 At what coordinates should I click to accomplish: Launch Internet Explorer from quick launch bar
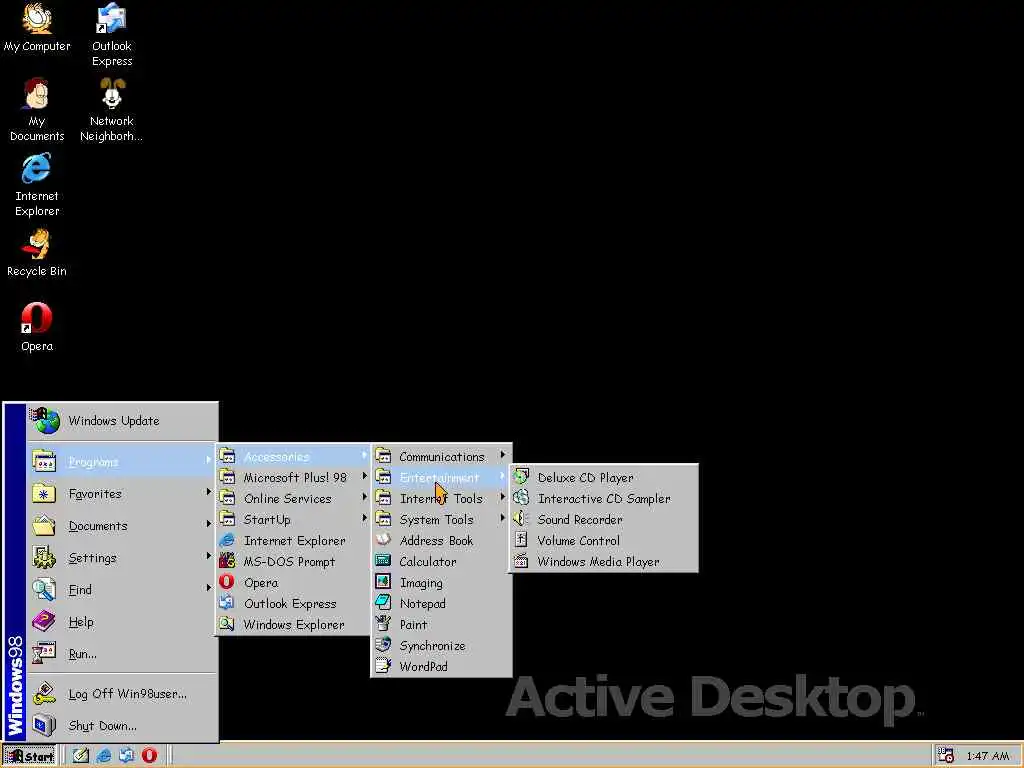[x=104, y=756]
